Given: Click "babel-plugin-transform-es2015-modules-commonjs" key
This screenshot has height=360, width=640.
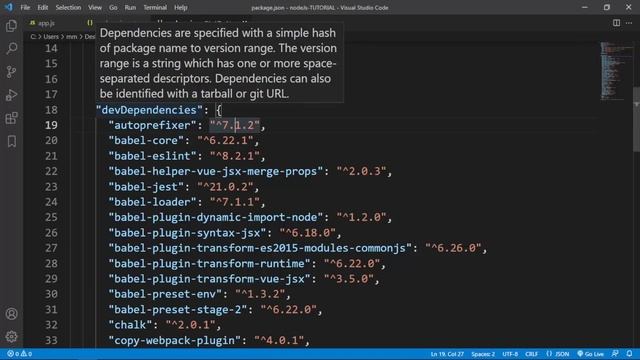Looking at the screenshot, I should pos(260,248).
